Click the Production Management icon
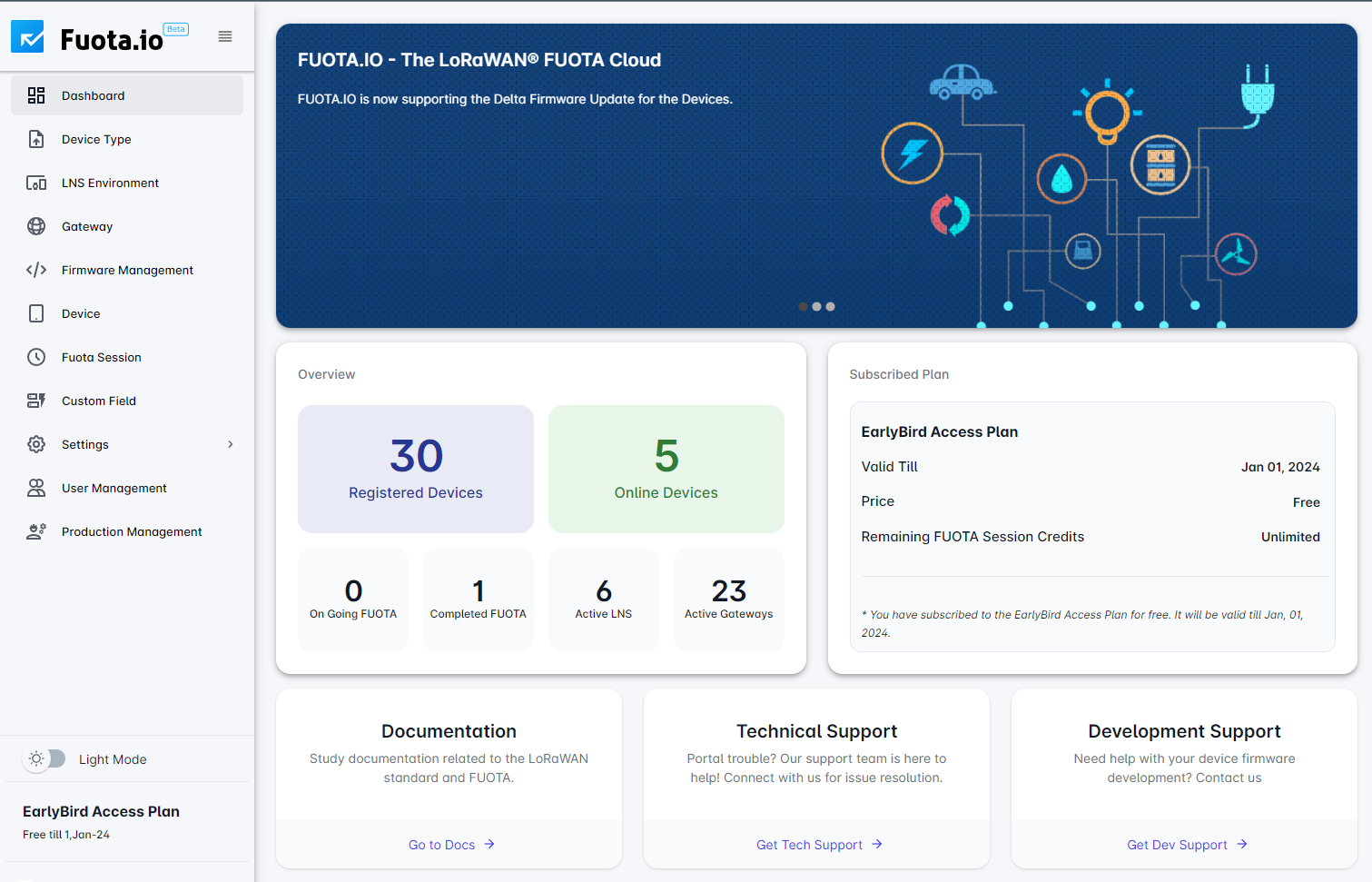 [36, 531]
